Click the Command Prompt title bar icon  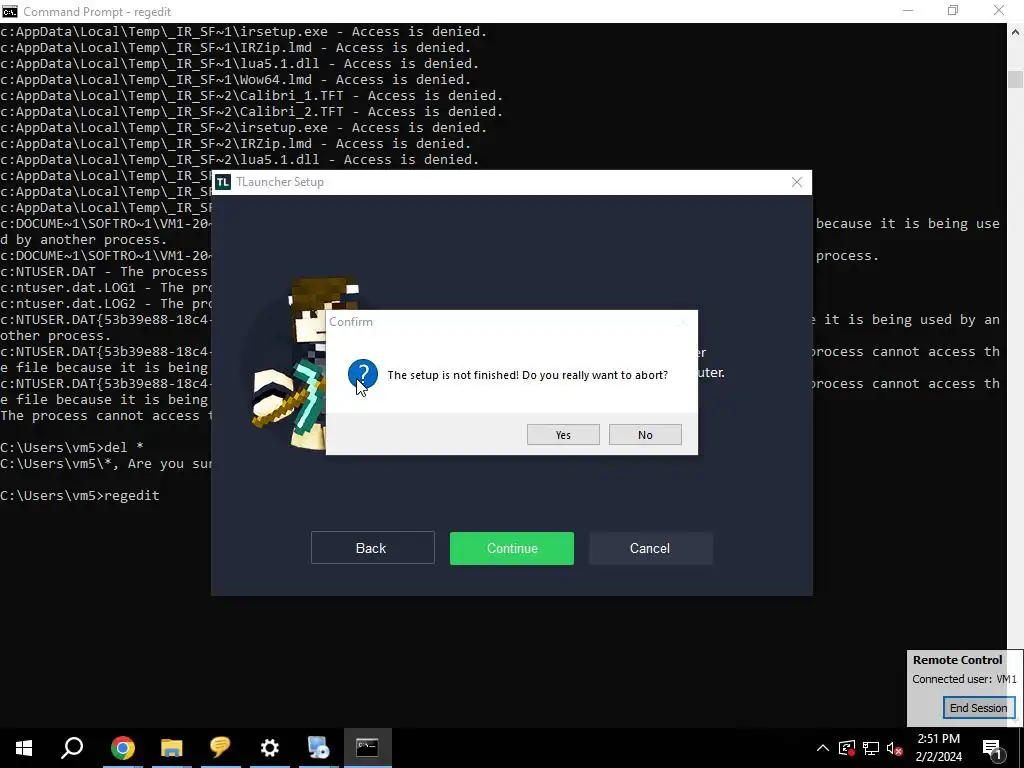pyautogui.click(x=10, y=11)
